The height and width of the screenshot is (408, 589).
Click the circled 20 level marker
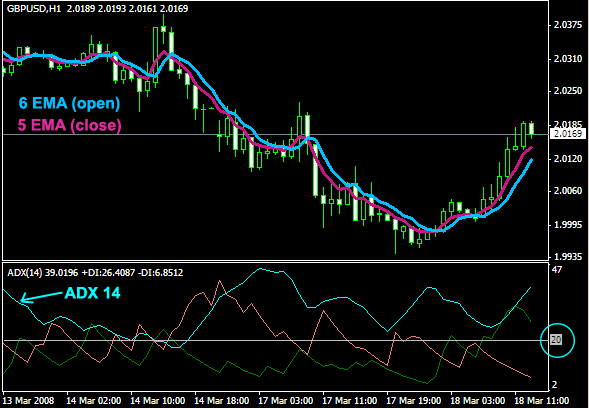pos(557,340)
